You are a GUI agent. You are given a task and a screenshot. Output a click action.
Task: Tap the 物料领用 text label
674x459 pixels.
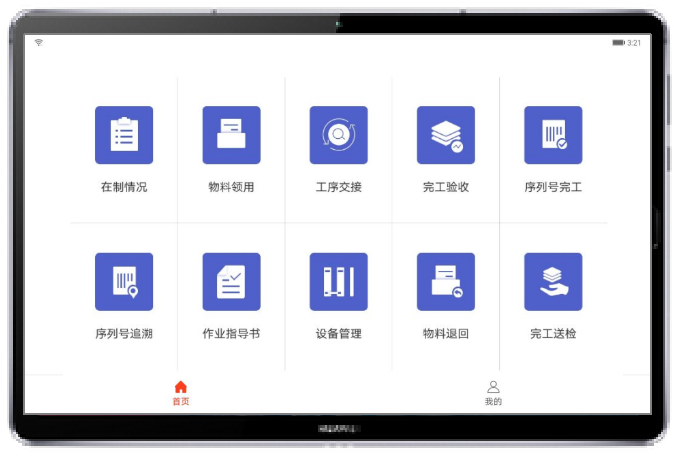[231, 187]
